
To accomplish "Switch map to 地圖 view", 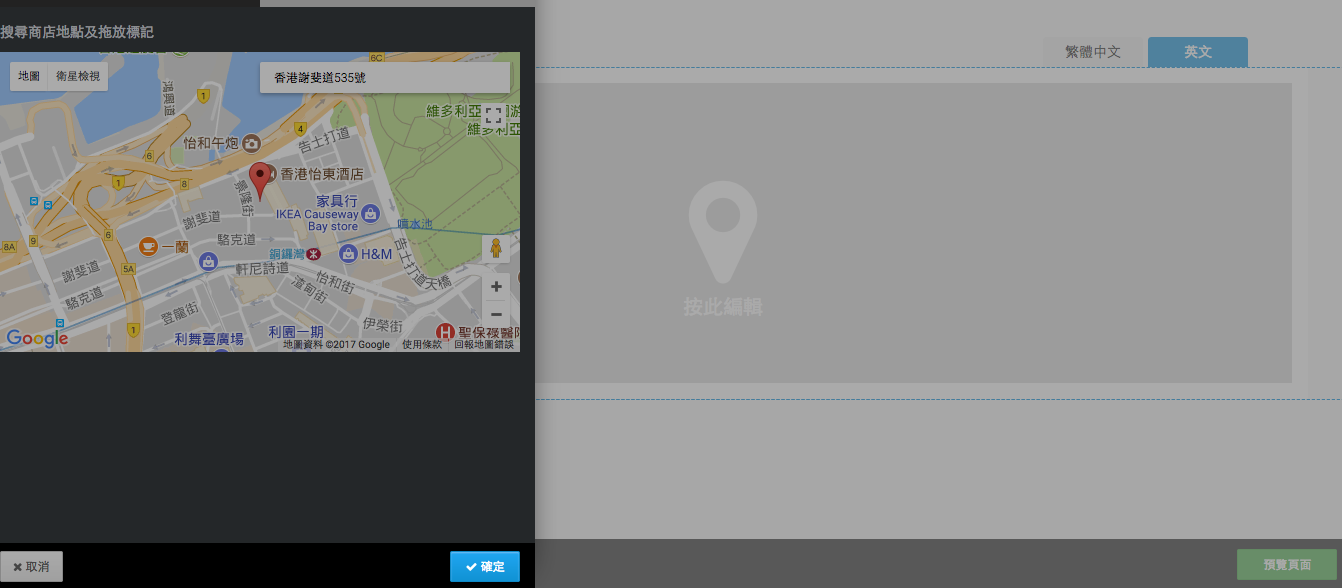I will [29, 76].
